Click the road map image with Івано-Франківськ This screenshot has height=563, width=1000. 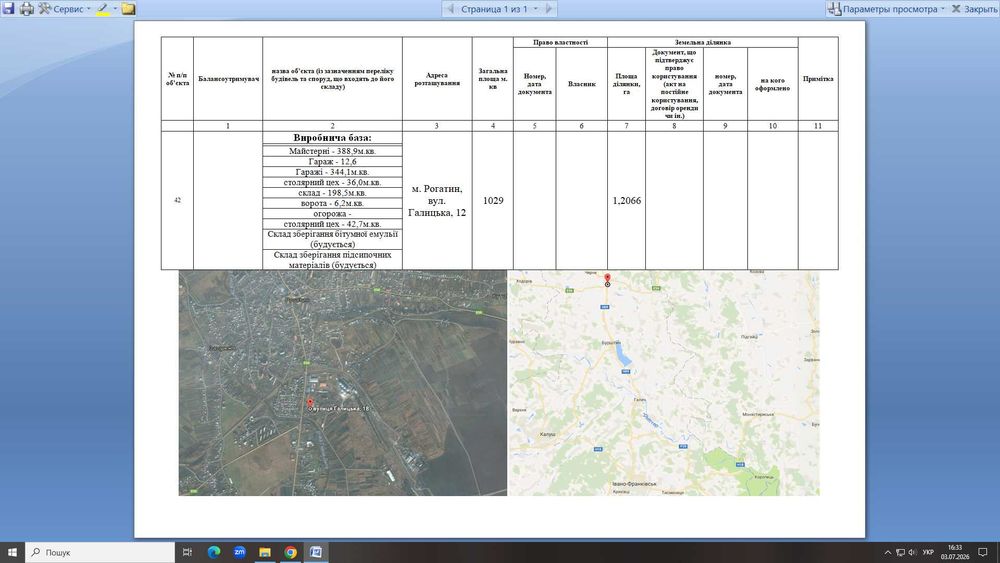[x=664, y=383]
